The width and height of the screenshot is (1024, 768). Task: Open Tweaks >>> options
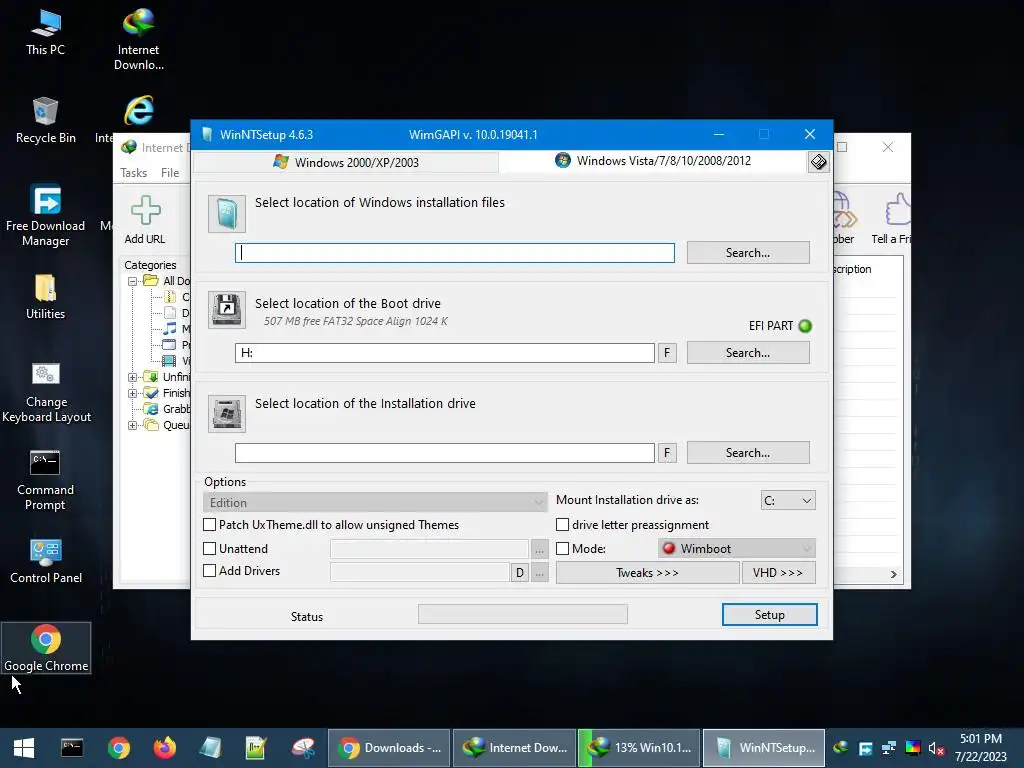coord(647,573)
